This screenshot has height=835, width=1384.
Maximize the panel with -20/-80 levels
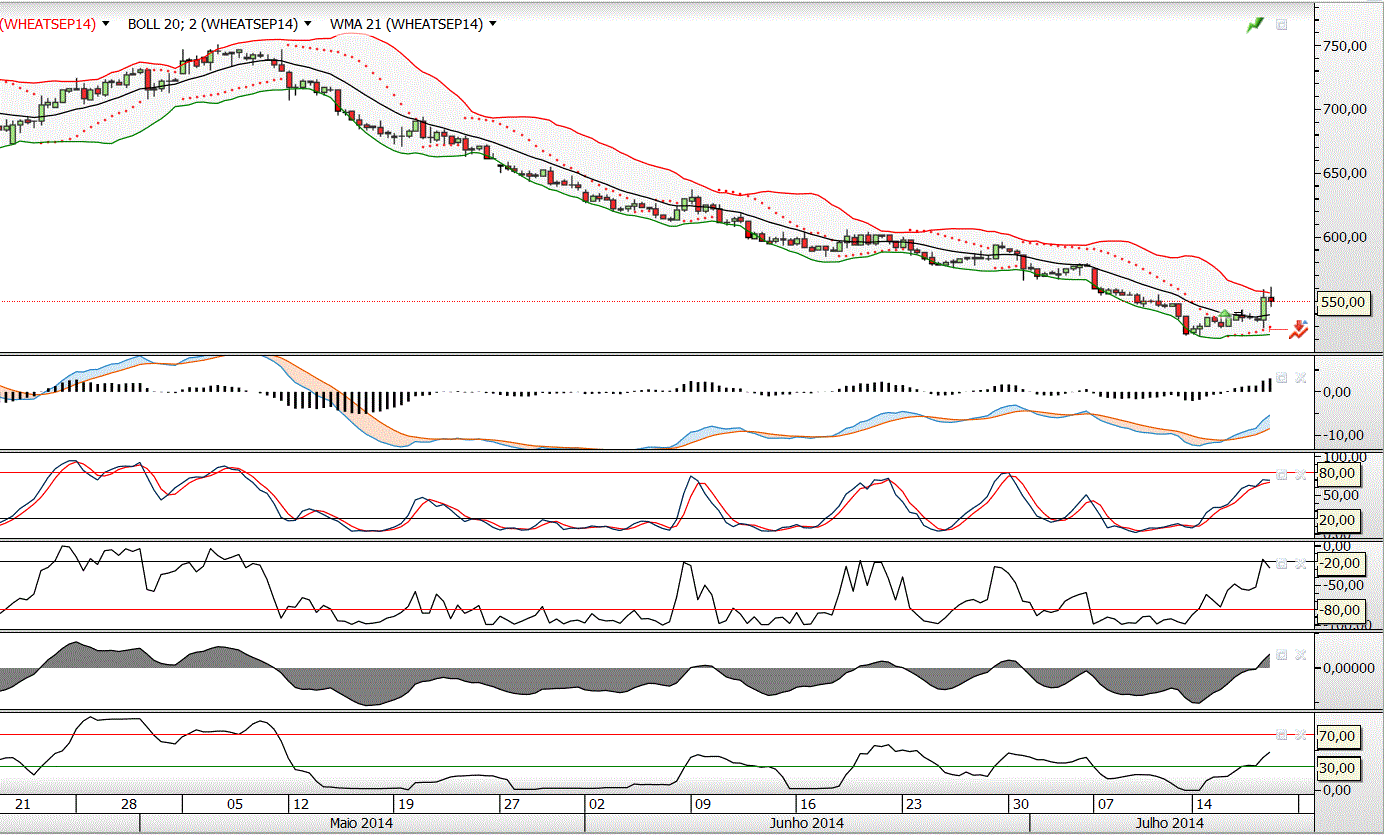[x=1282, y=563]
